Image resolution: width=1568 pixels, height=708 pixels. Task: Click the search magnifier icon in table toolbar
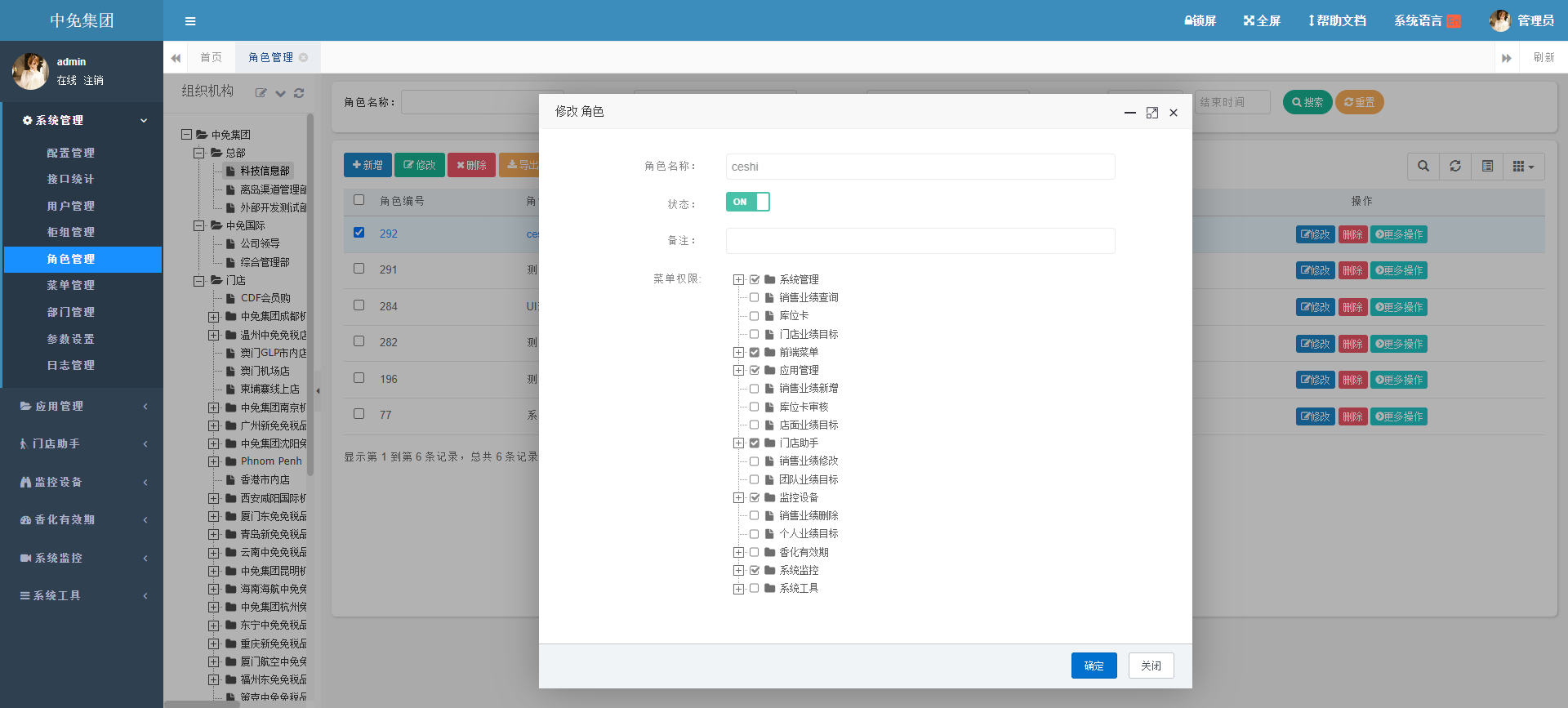point(1423,167)
